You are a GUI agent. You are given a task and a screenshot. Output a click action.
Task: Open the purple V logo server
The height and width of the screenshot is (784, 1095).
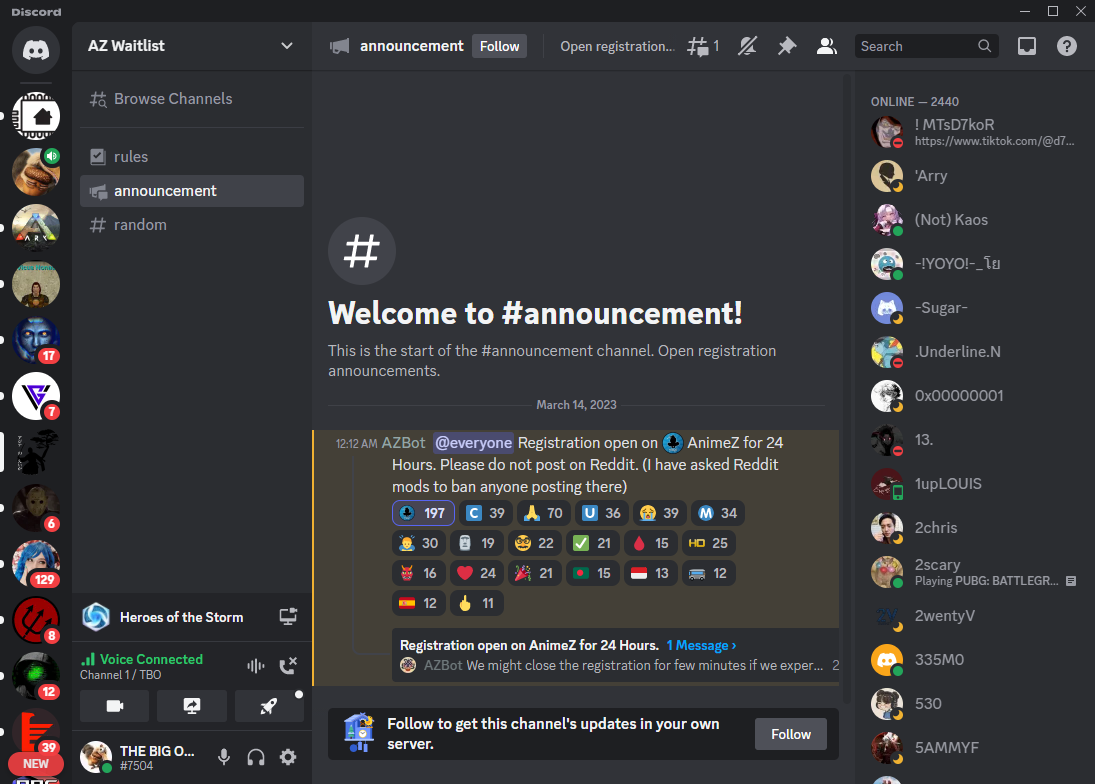point(36,396)
